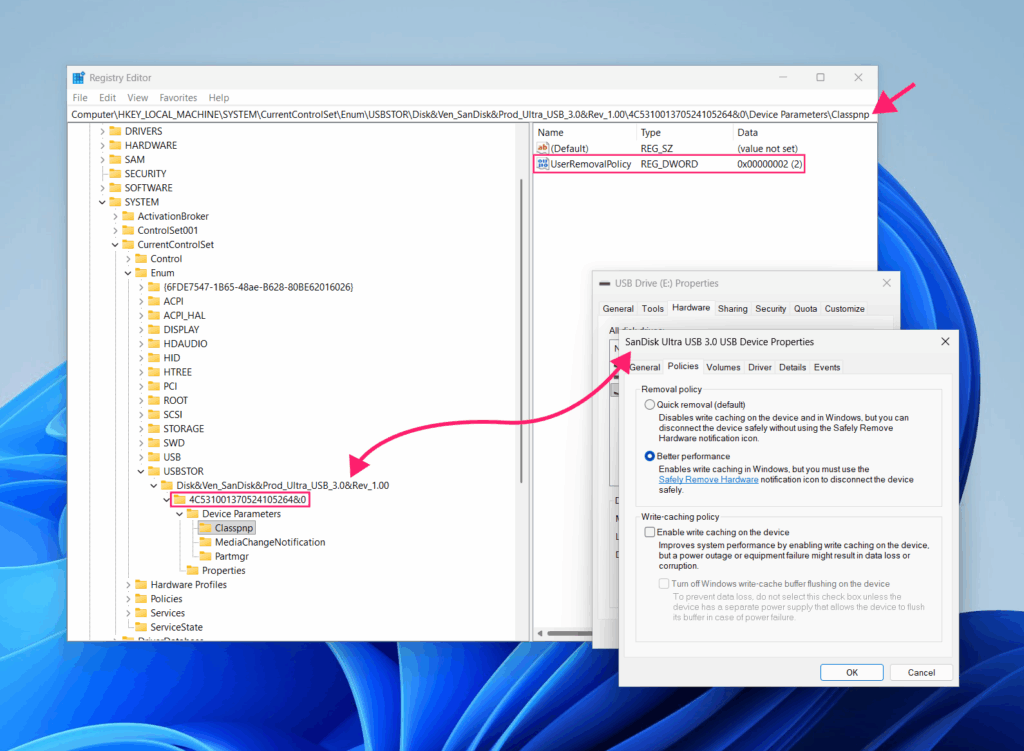The height and width of the screenshot is (751, 1024).
Task: Select the ControlSet001 folder icon
Action: coord(128,230)
